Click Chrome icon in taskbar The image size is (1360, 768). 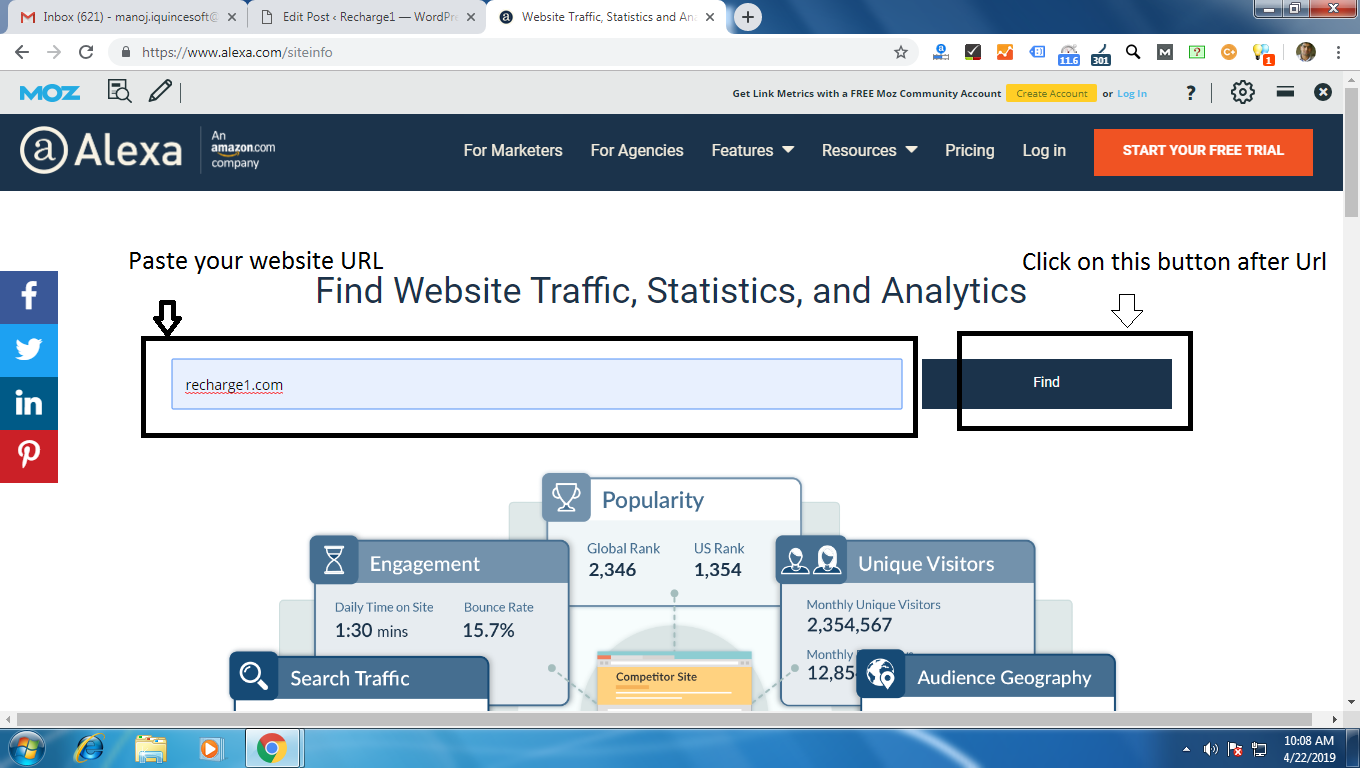tap(271, 748)
